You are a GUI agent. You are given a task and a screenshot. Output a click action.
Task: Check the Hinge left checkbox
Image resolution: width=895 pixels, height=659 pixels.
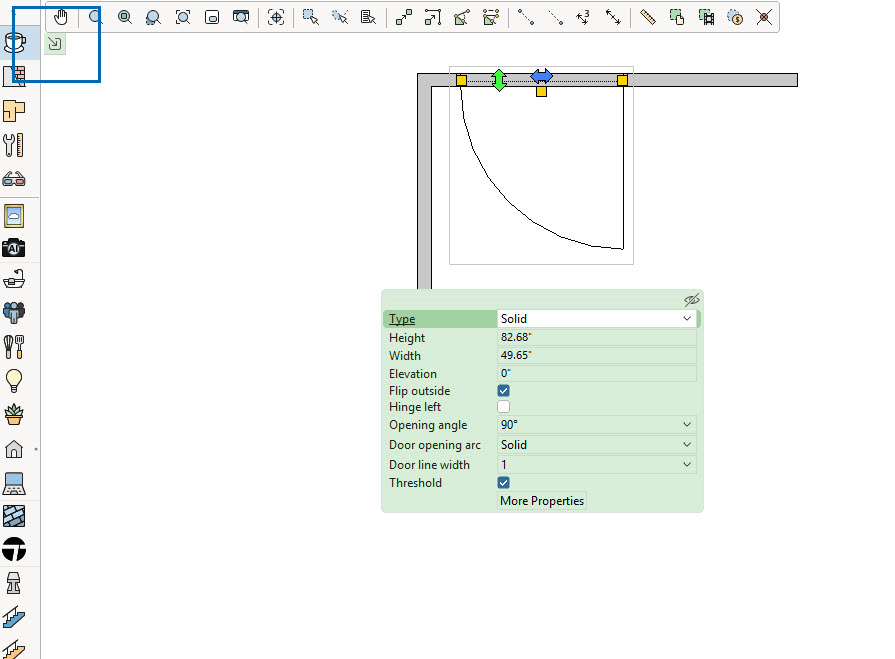[503, 407]
